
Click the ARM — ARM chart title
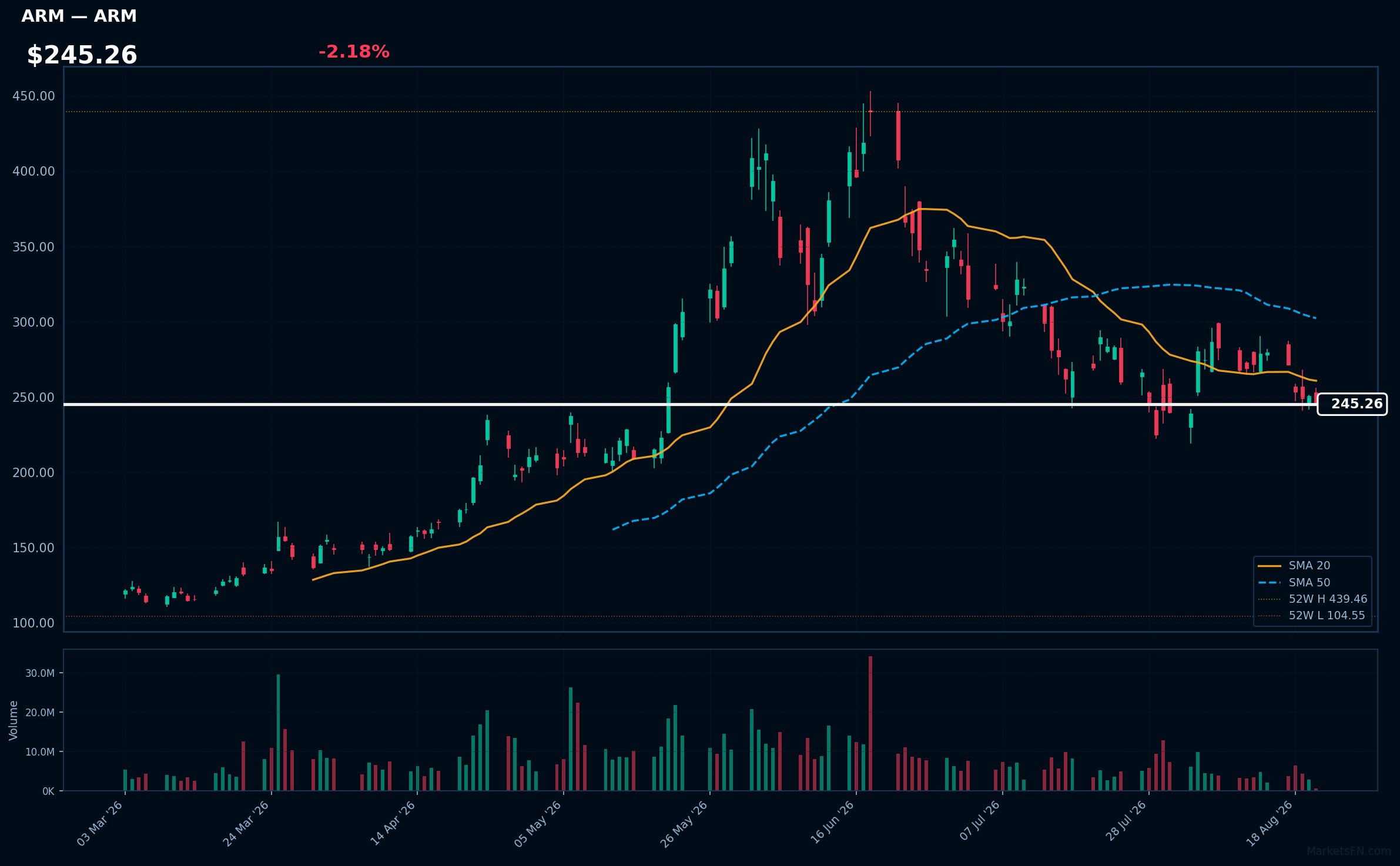79,16
